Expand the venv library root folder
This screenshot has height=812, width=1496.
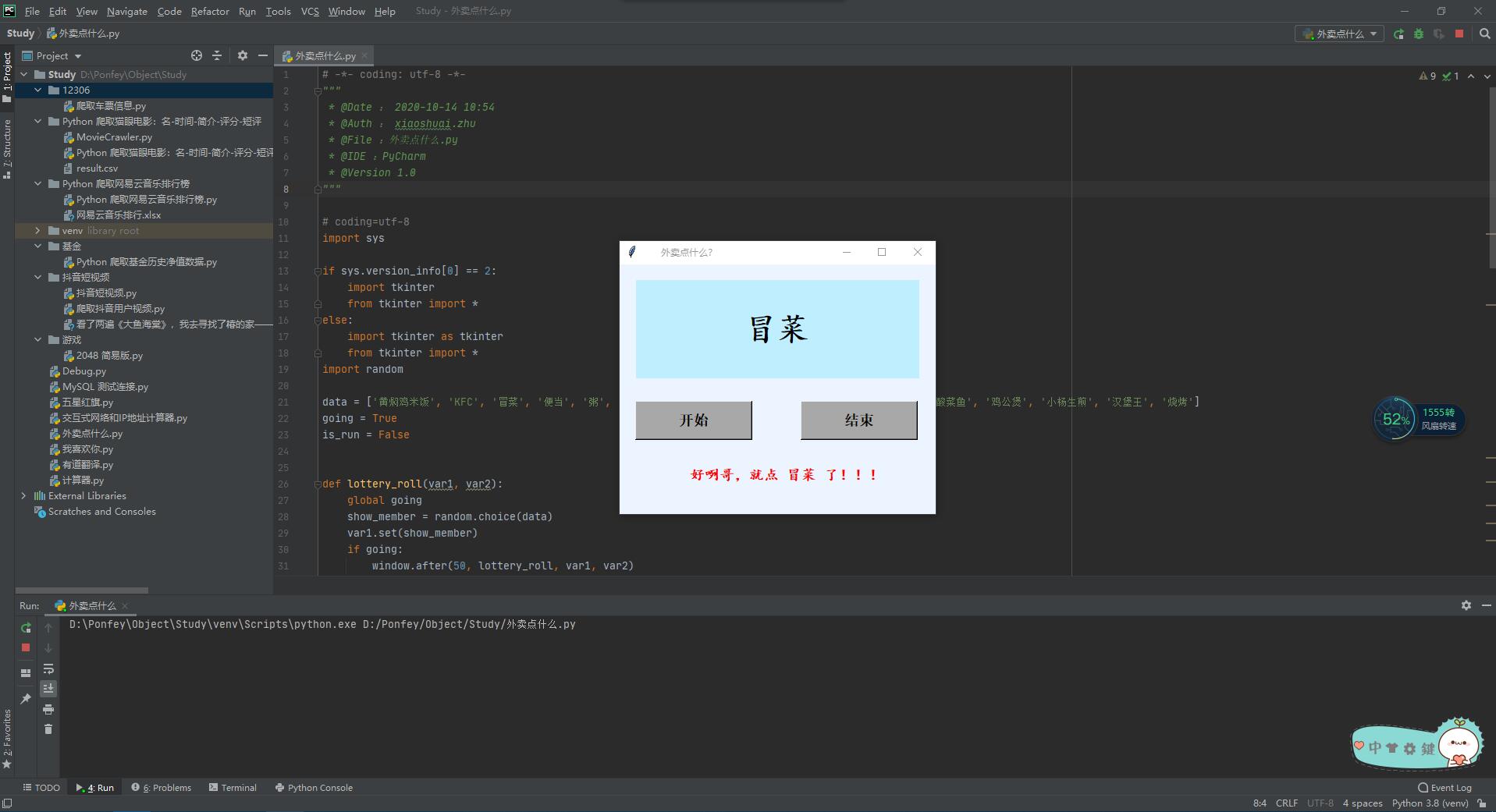(37, 231)
